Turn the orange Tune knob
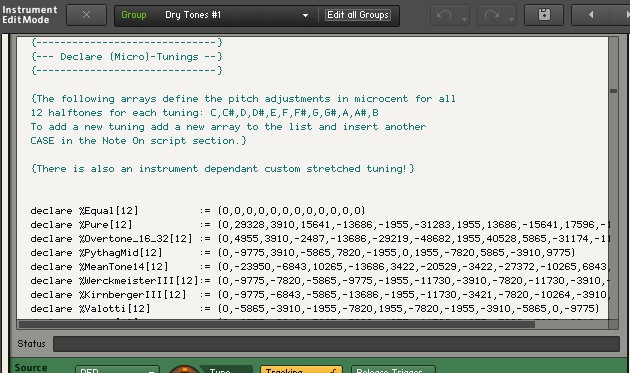630x373 pixels. 184,370
